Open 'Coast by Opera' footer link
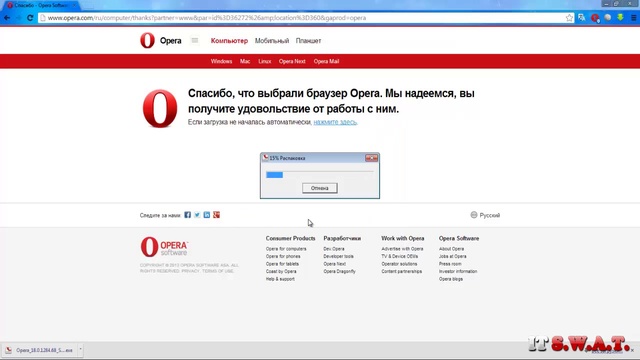The height and width of the screenshot is (360, 640). 281,271
